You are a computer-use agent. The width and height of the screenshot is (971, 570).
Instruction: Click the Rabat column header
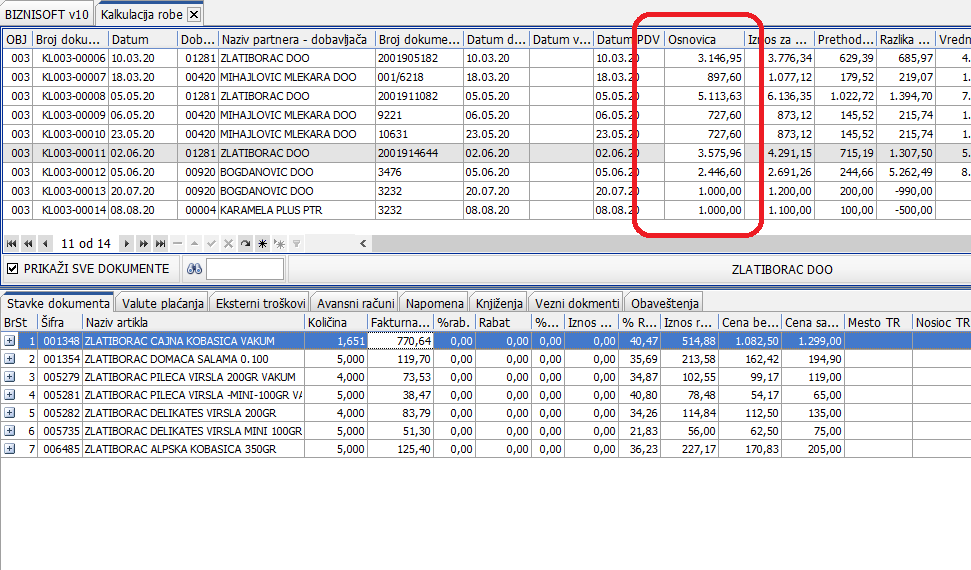(503, 322)
